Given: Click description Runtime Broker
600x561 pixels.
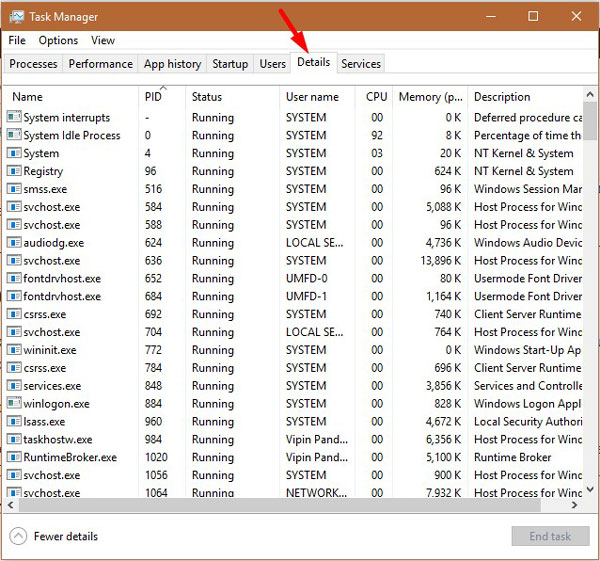Looking at the screenshot, I should tap(512, 457).
